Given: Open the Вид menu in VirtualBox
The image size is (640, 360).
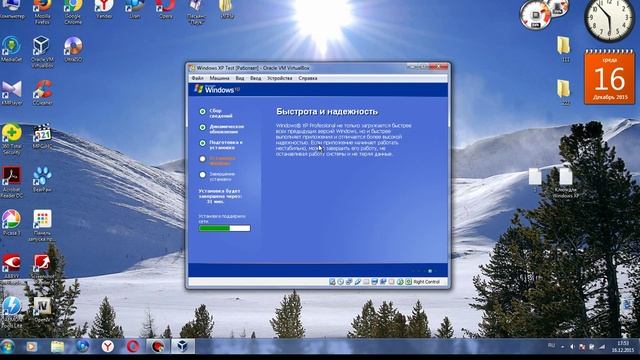Looking at the screenshot, I should 240,78.
